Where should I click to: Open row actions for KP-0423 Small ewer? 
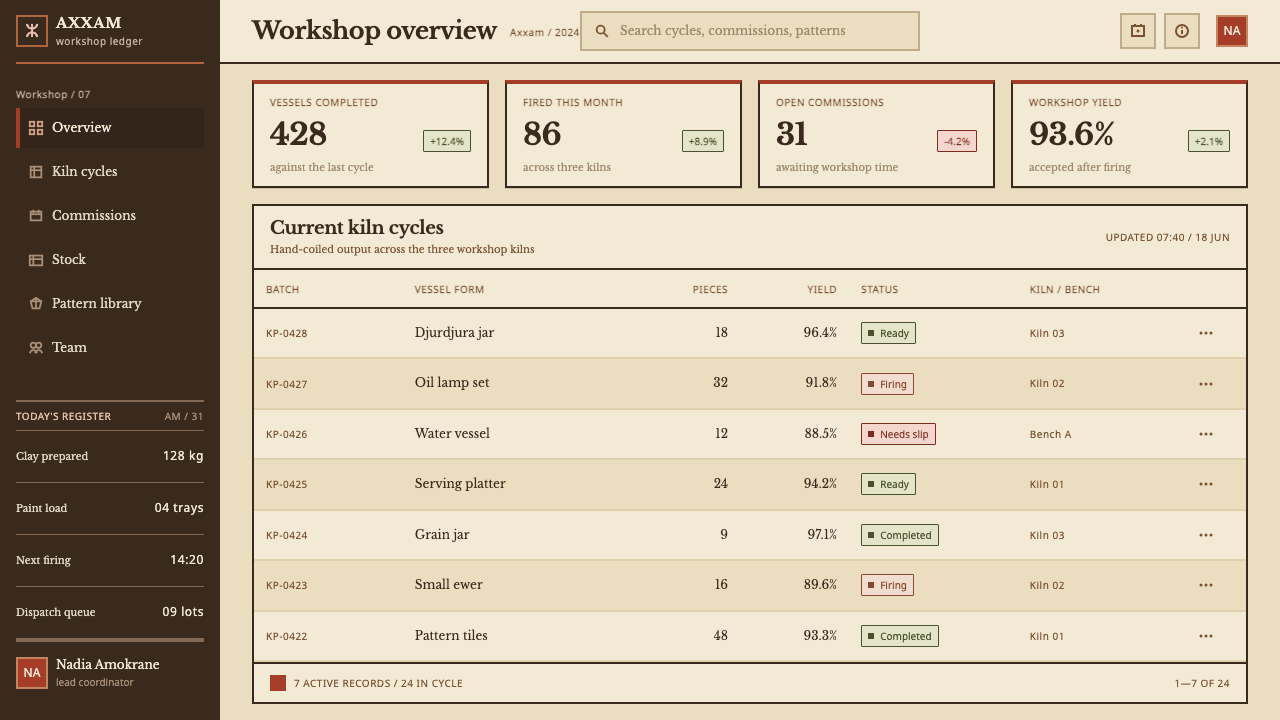click(x=1206, y=585)
